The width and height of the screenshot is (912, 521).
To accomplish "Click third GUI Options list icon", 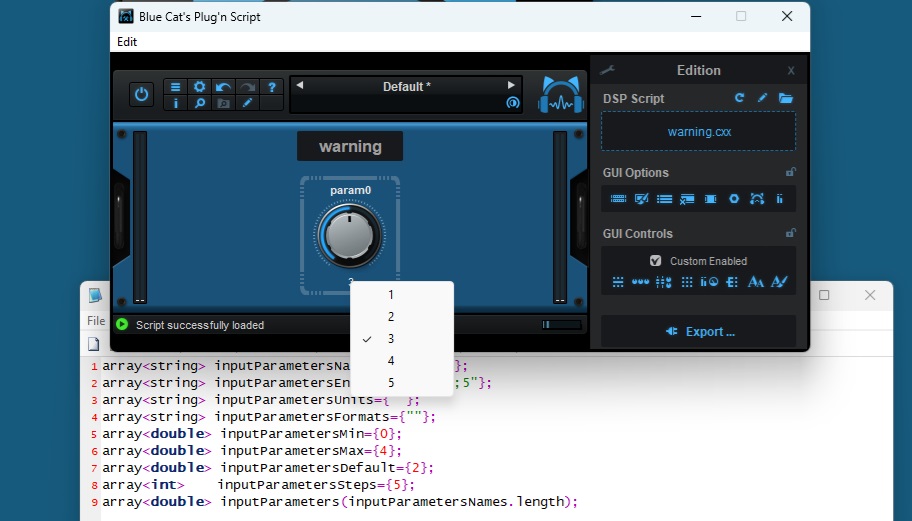I will click(x=664, y=199).
